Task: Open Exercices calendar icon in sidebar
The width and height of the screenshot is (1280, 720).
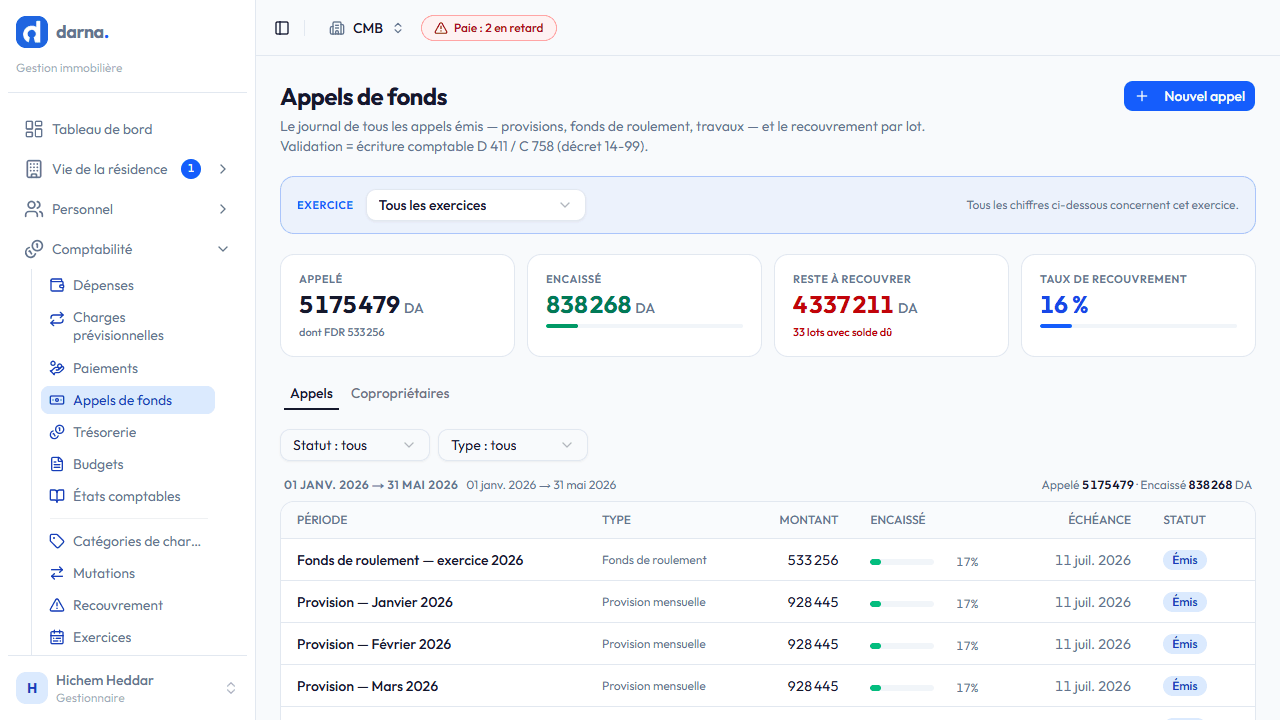Action: pyautogui.click(x=57, y=637)
